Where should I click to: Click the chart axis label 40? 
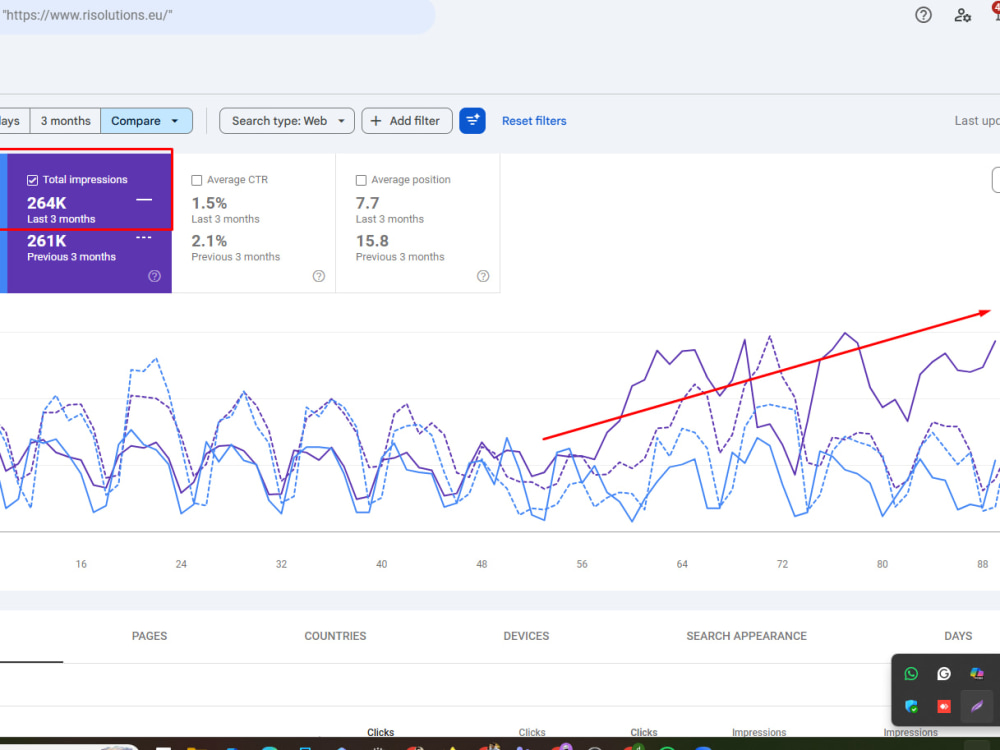(381, 564)
